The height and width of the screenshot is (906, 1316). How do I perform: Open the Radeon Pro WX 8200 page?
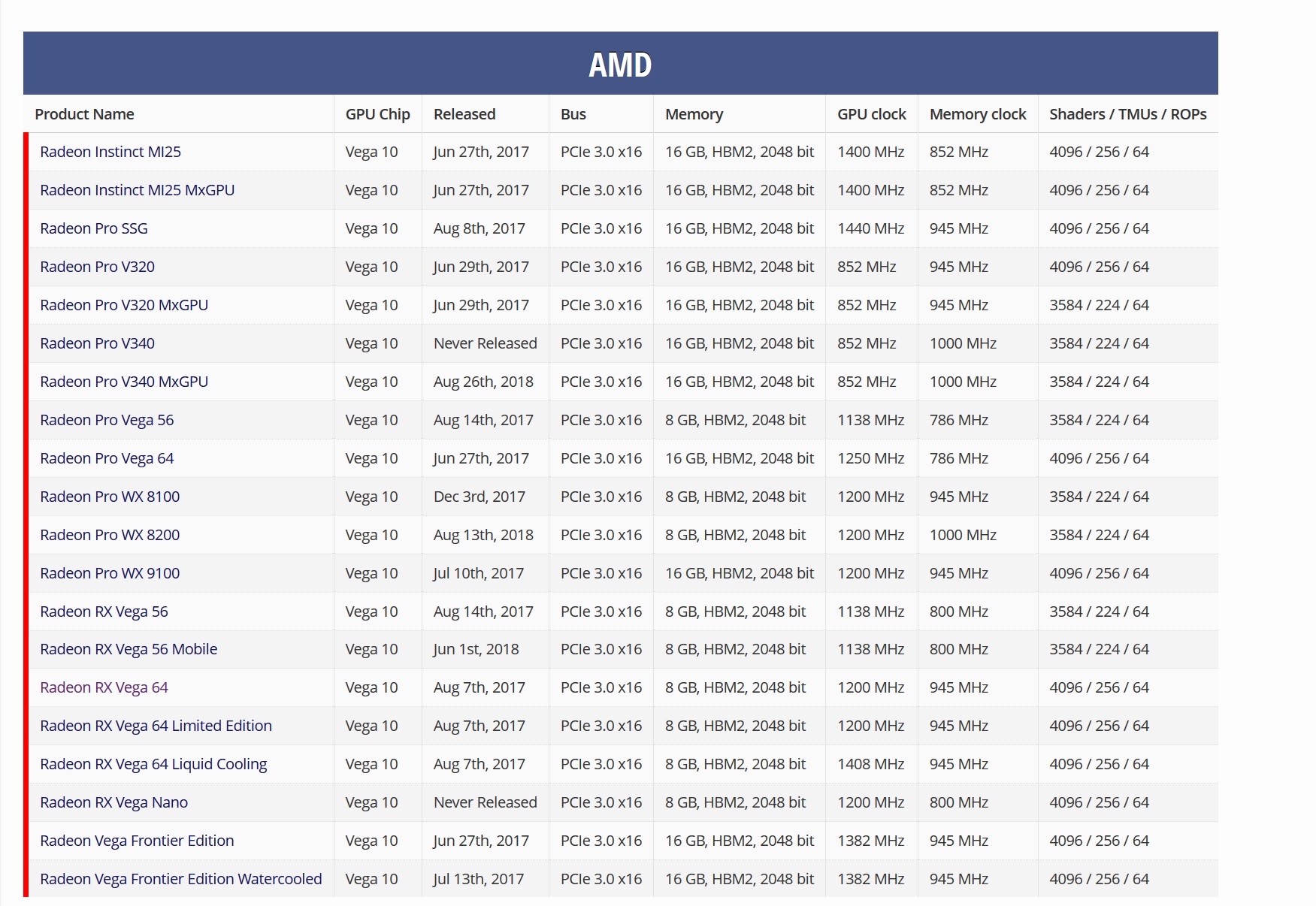click(x=110, y=535)
